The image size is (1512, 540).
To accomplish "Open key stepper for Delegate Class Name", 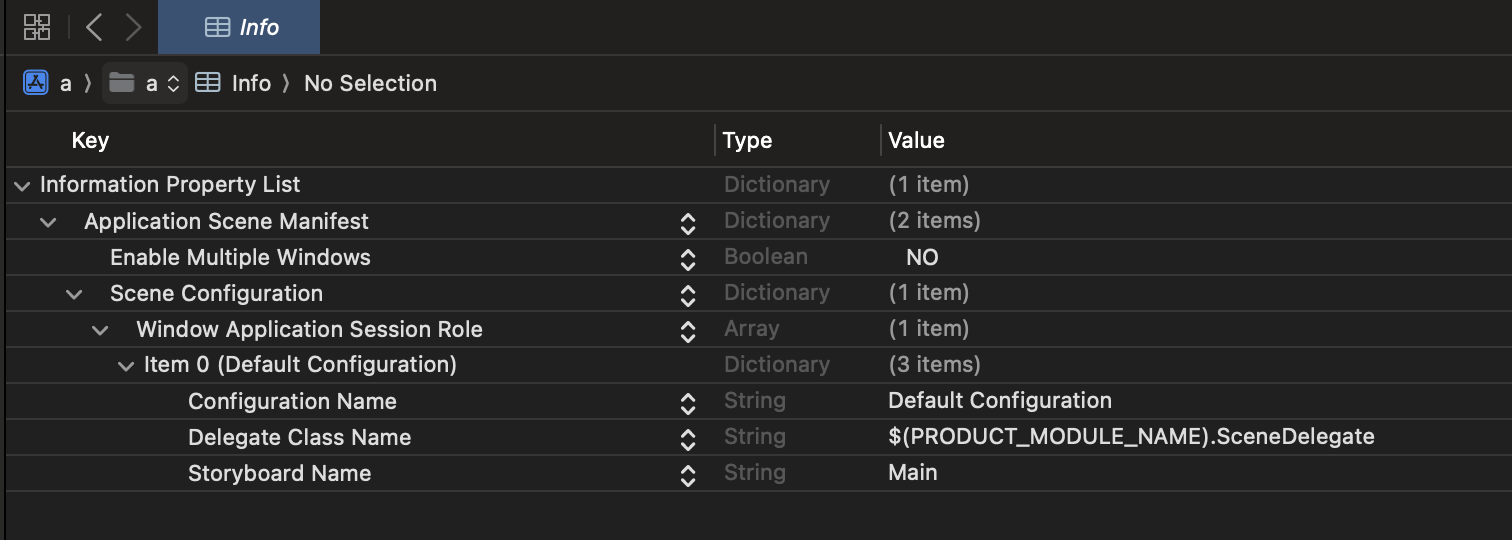I will (688, 438).
